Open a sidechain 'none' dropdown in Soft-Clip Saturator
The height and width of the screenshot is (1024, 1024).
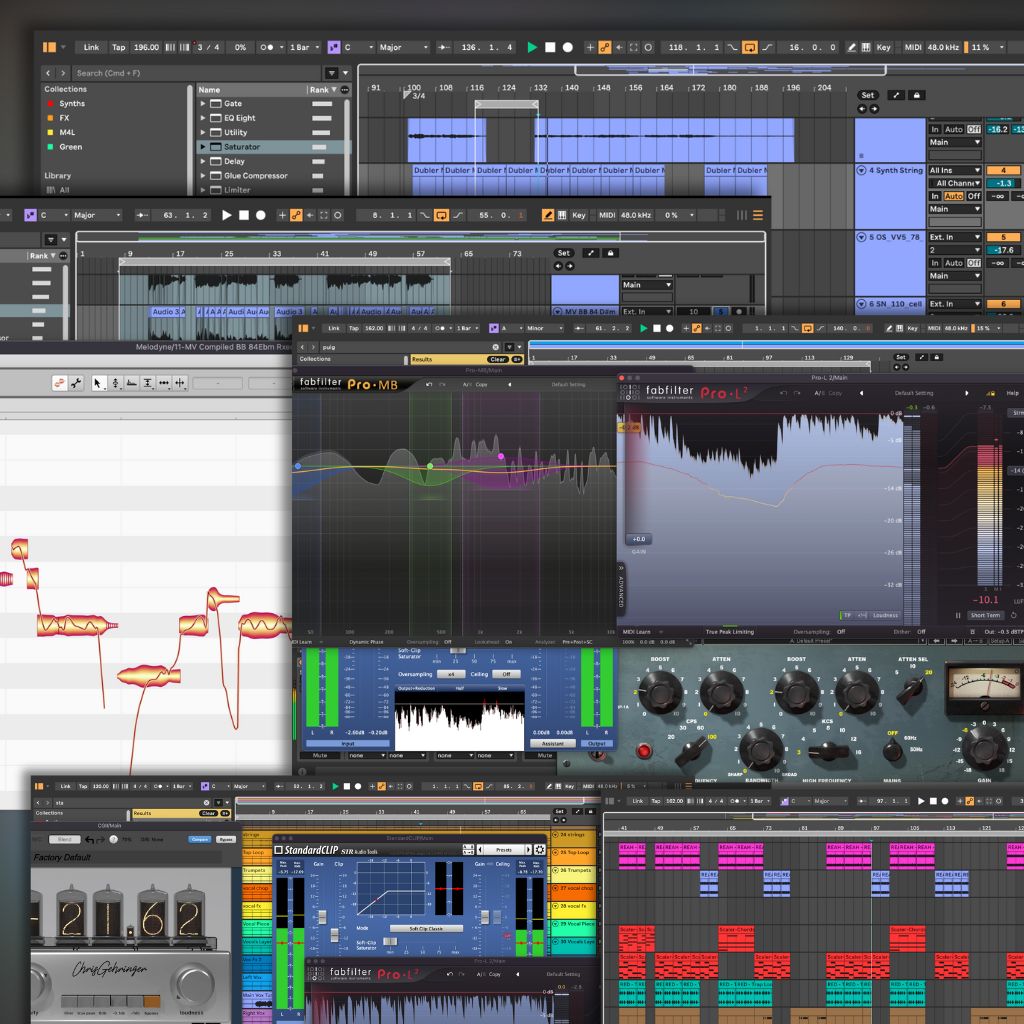364,754
